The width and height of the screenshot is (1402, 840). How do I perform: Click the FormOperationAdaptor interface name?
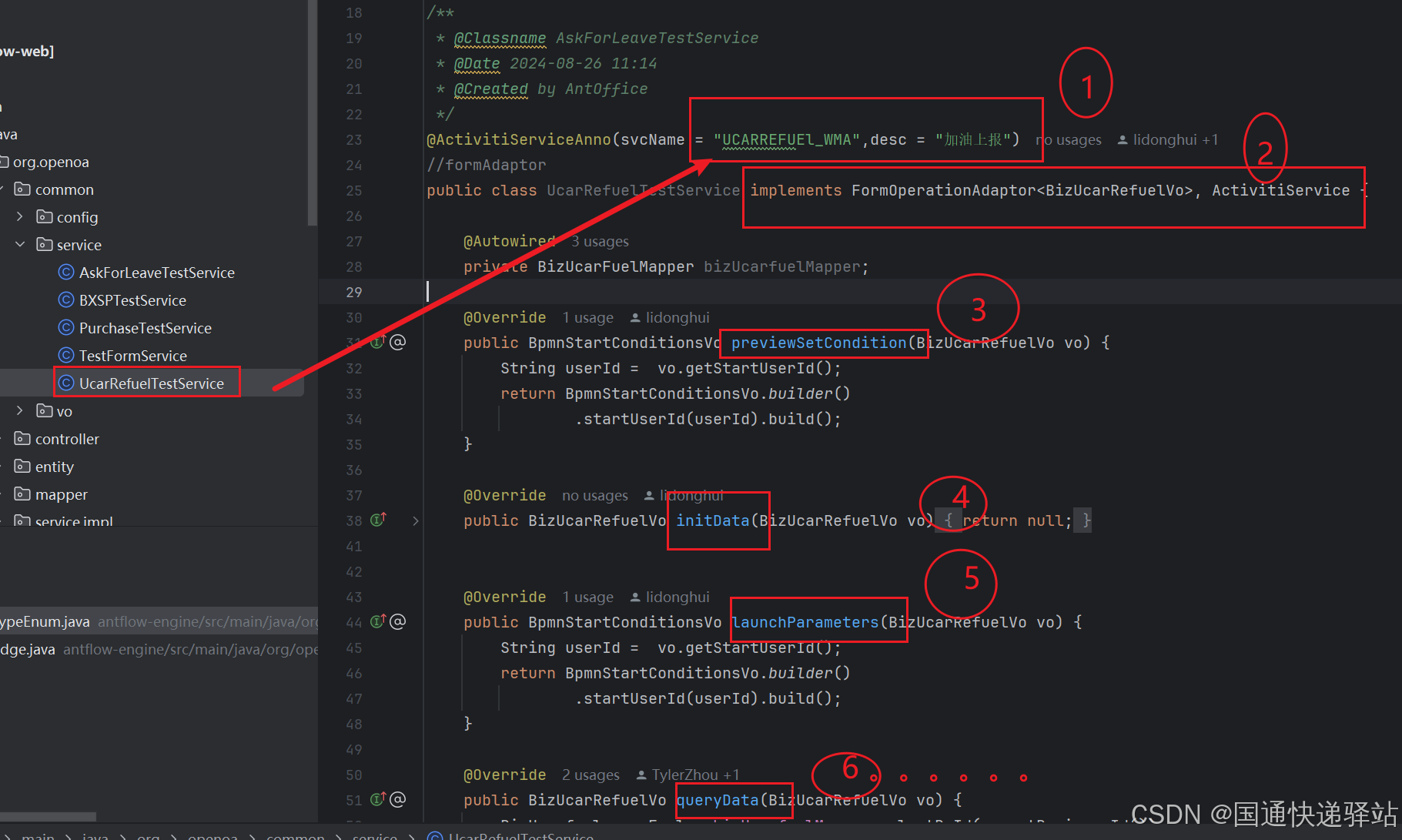(944, 190)
